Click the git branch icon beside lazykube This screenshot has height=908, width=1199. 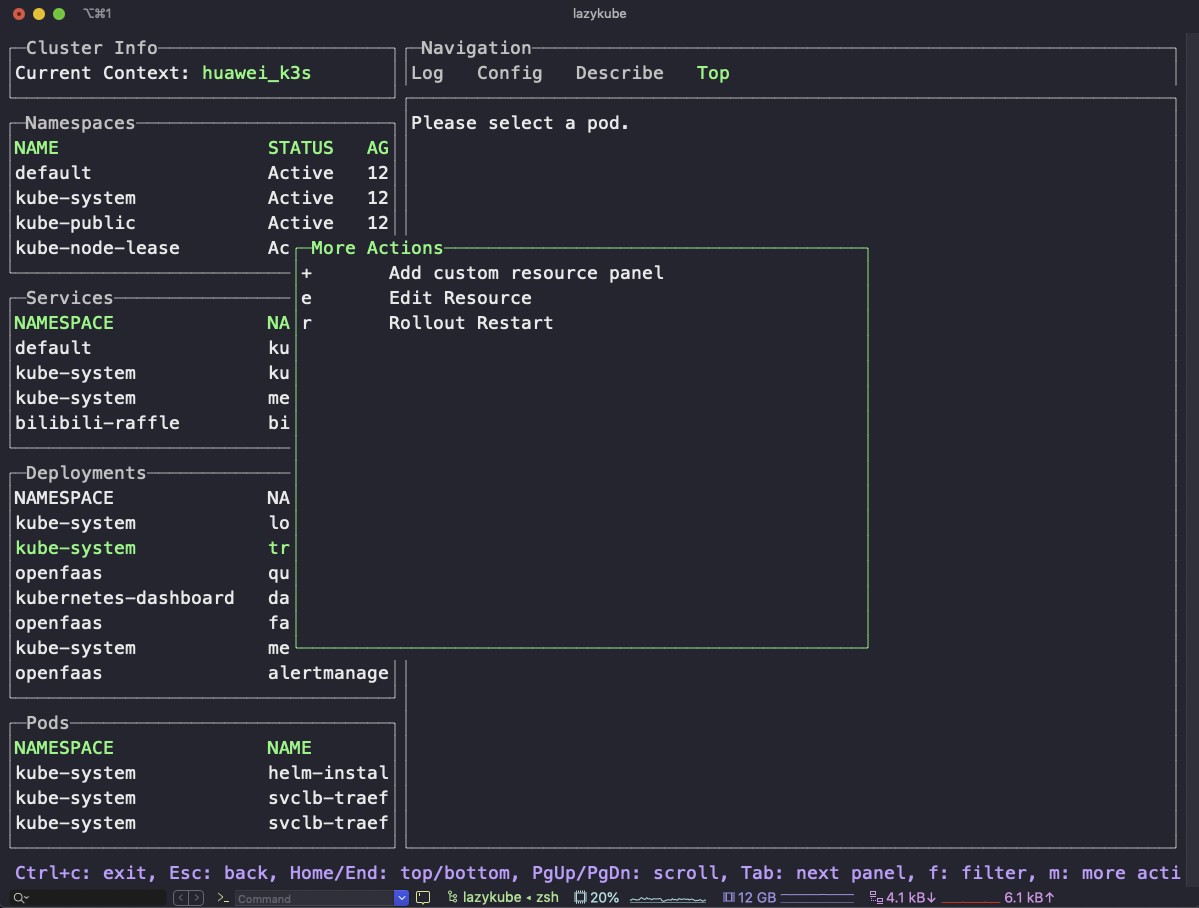452,897
